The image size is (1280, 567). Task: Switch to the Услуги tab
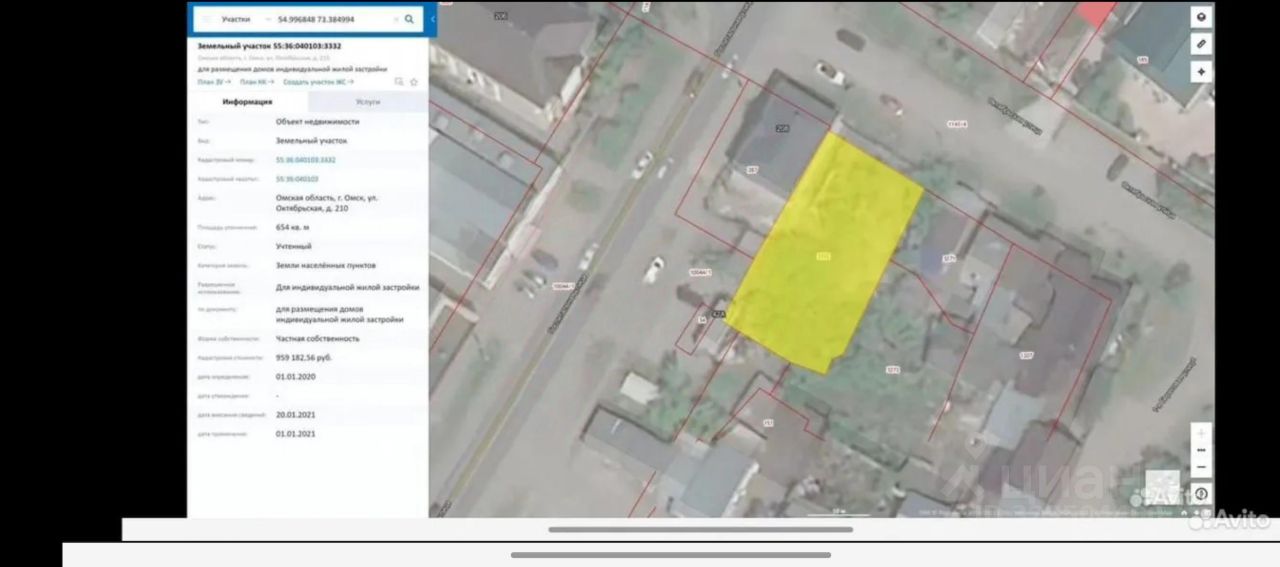368,102
